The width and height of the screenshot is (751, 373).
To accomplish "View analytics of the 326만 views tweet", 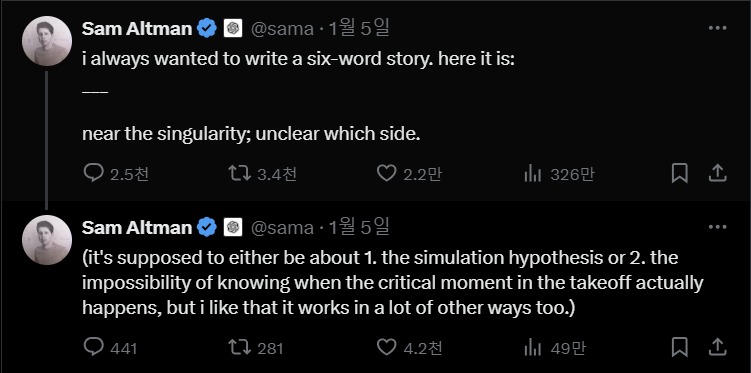I will 558,173.
